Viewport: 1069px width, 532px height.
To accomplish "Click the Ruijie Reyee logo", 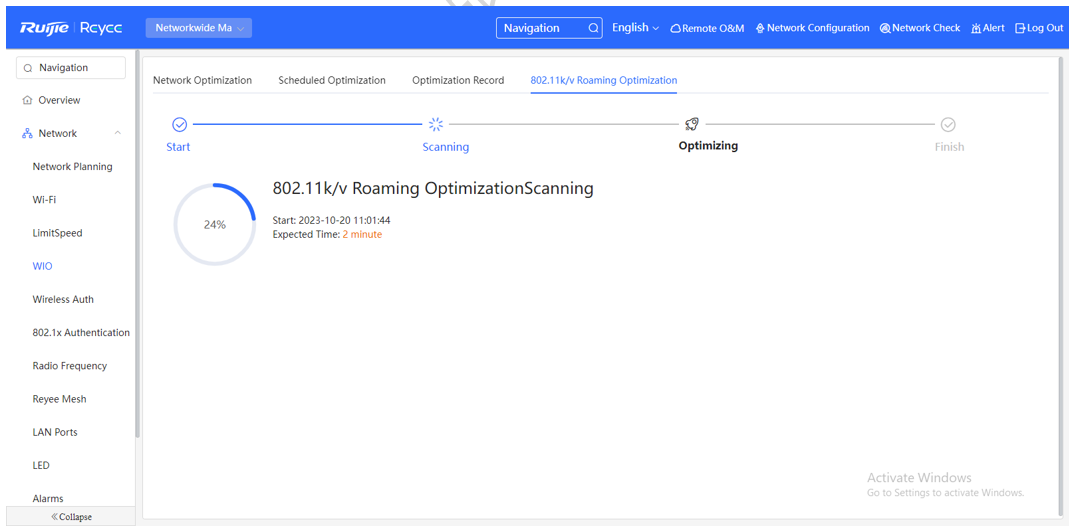I will click(x=71, y=28).
